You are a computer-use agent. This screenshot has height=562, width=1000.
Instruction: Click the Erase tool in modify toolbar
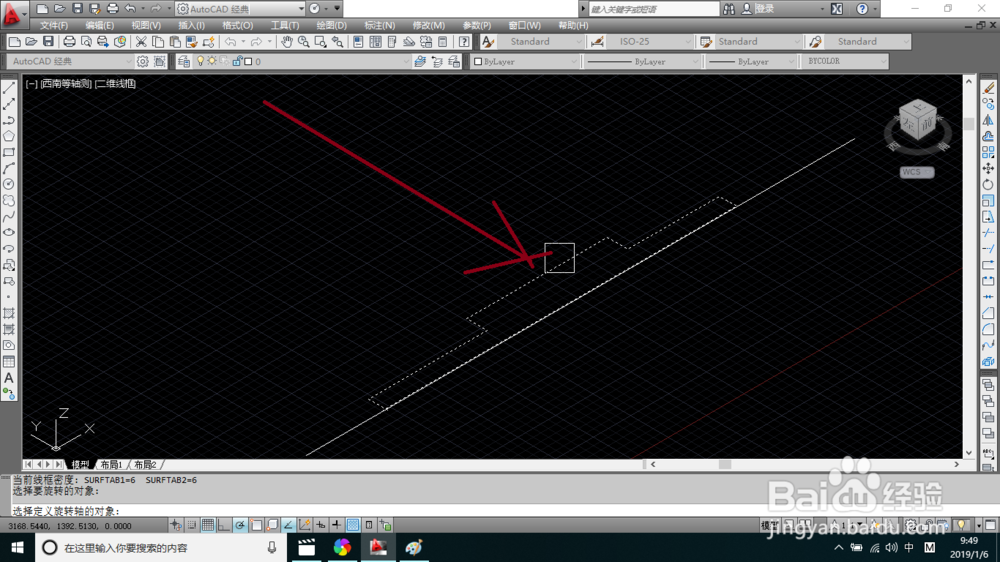click(x=988, y=88)
